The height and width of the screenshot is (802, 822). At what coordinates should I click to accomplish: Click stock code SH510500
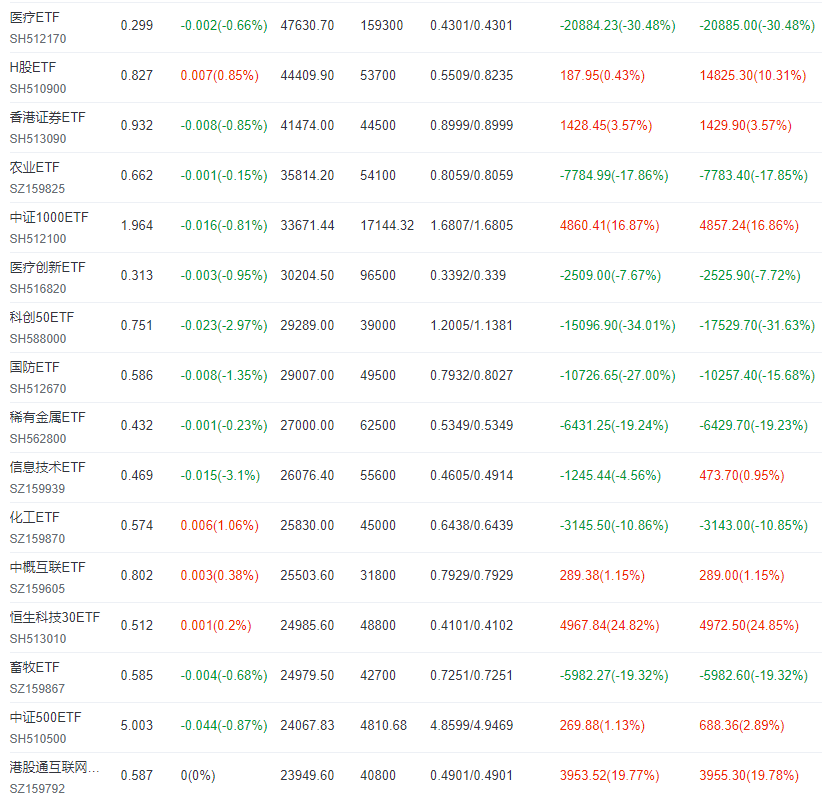[x=38, y=739]
